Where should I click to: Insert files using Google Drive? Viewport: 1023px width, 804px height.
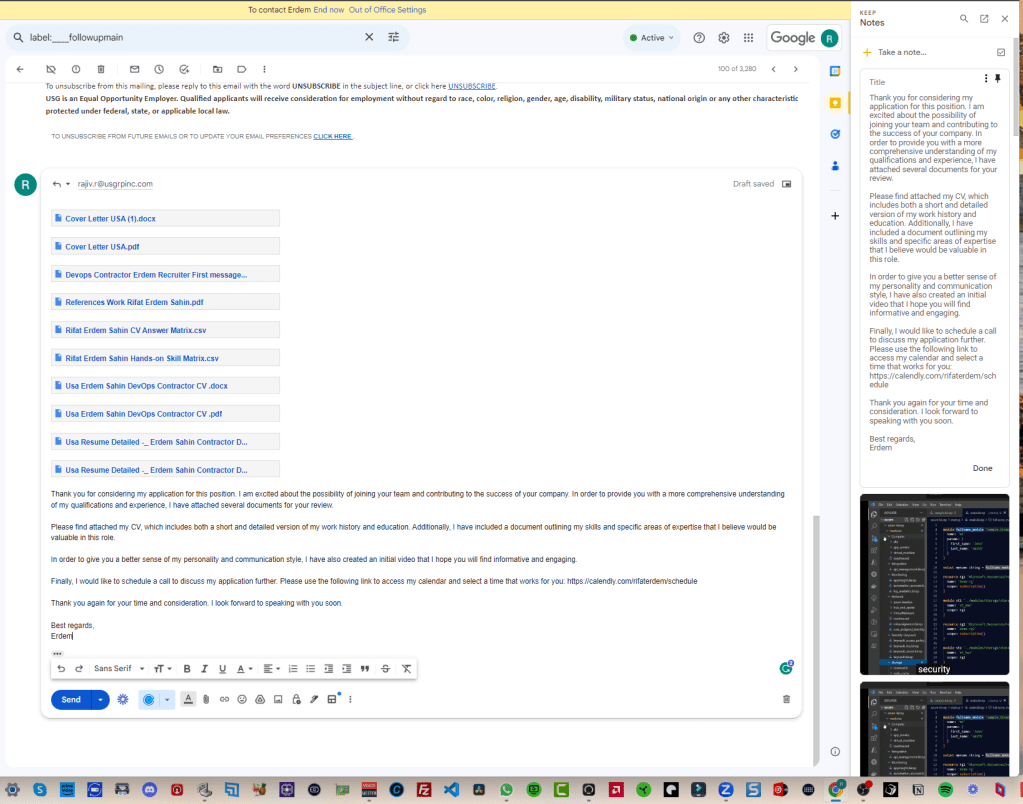[x=260, y=699]
